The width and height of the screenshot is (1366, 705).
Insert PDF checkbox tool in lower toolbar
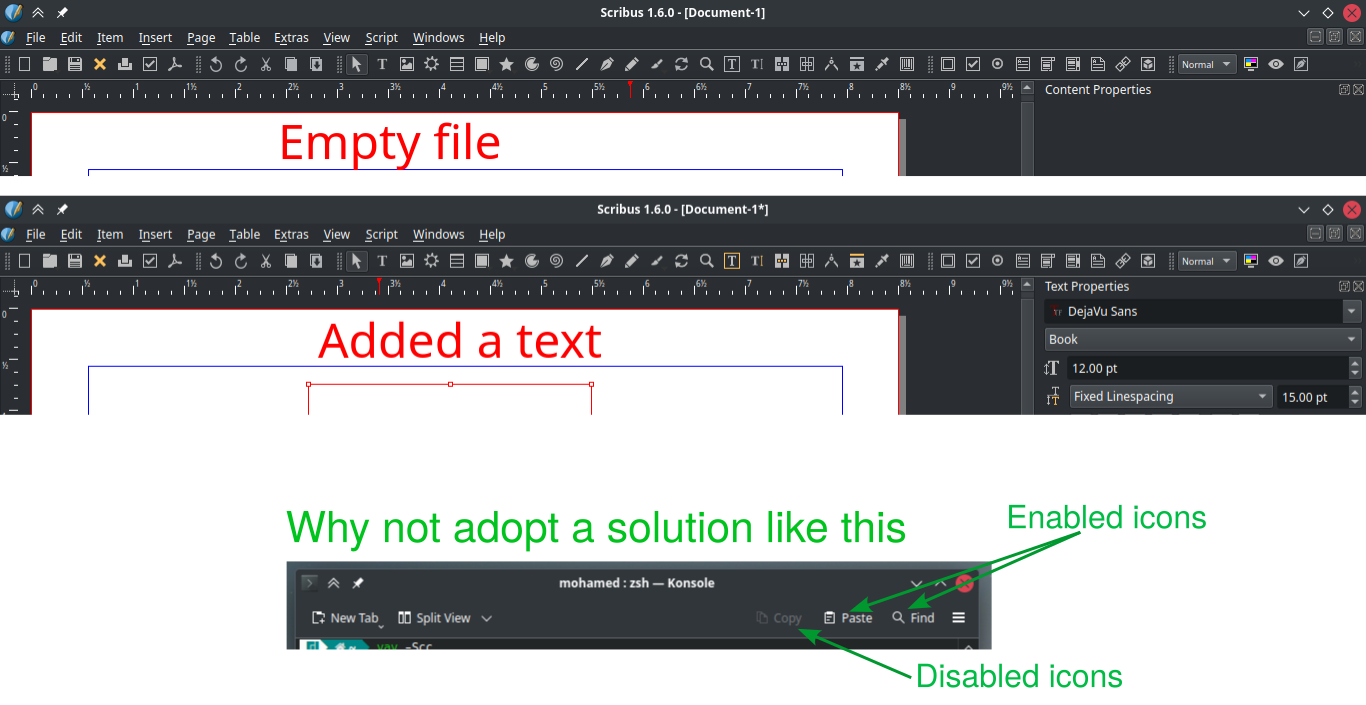973,261
